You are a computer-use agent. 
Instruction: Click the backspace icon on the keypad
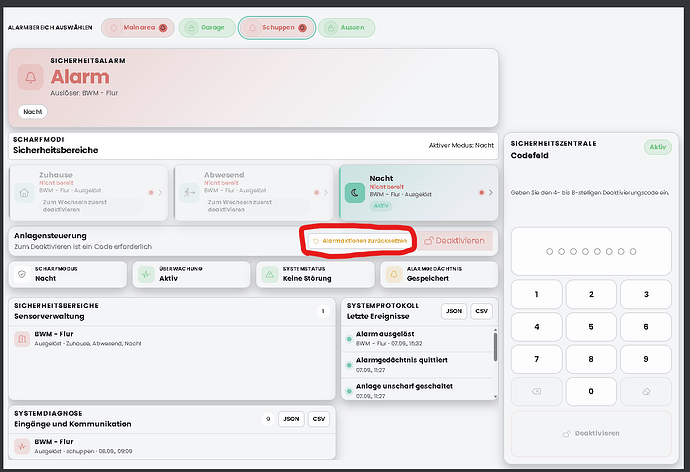tap(536, 392)
